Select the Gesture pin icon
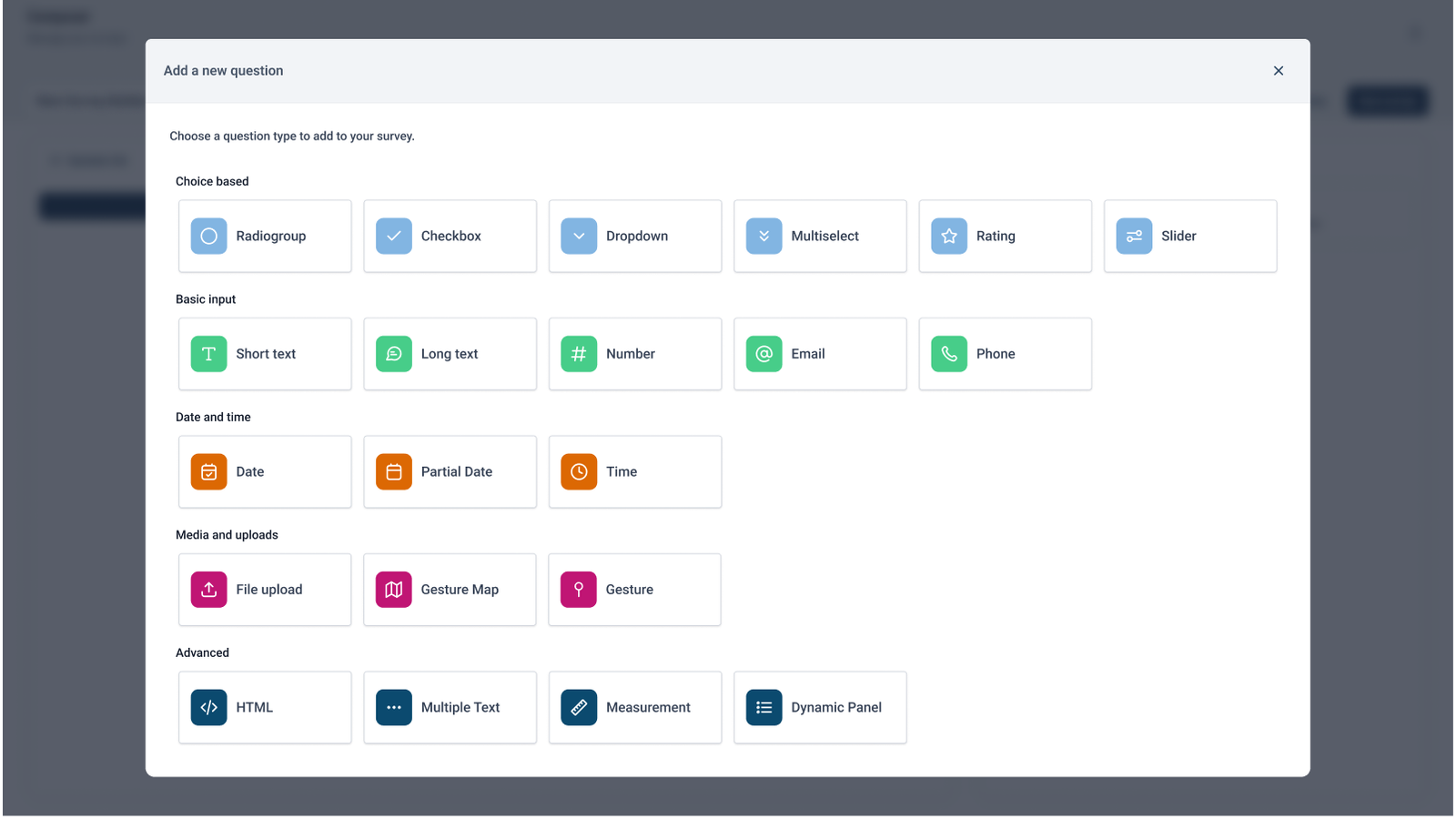 click(579, 590)
